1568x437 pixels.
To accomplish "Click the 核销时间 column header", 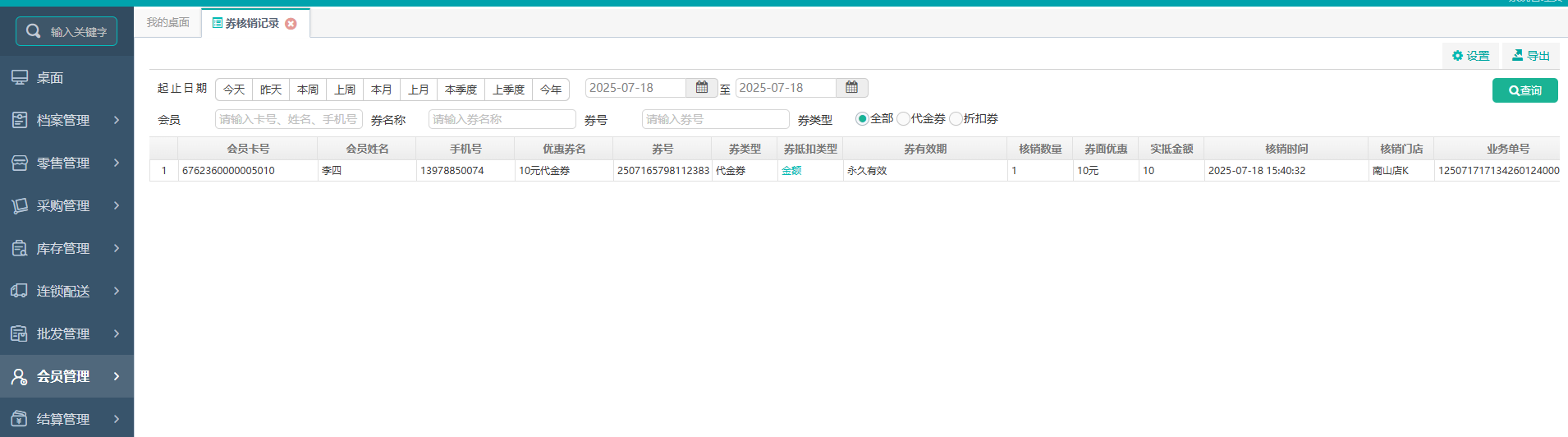I will pos(1286,149).
